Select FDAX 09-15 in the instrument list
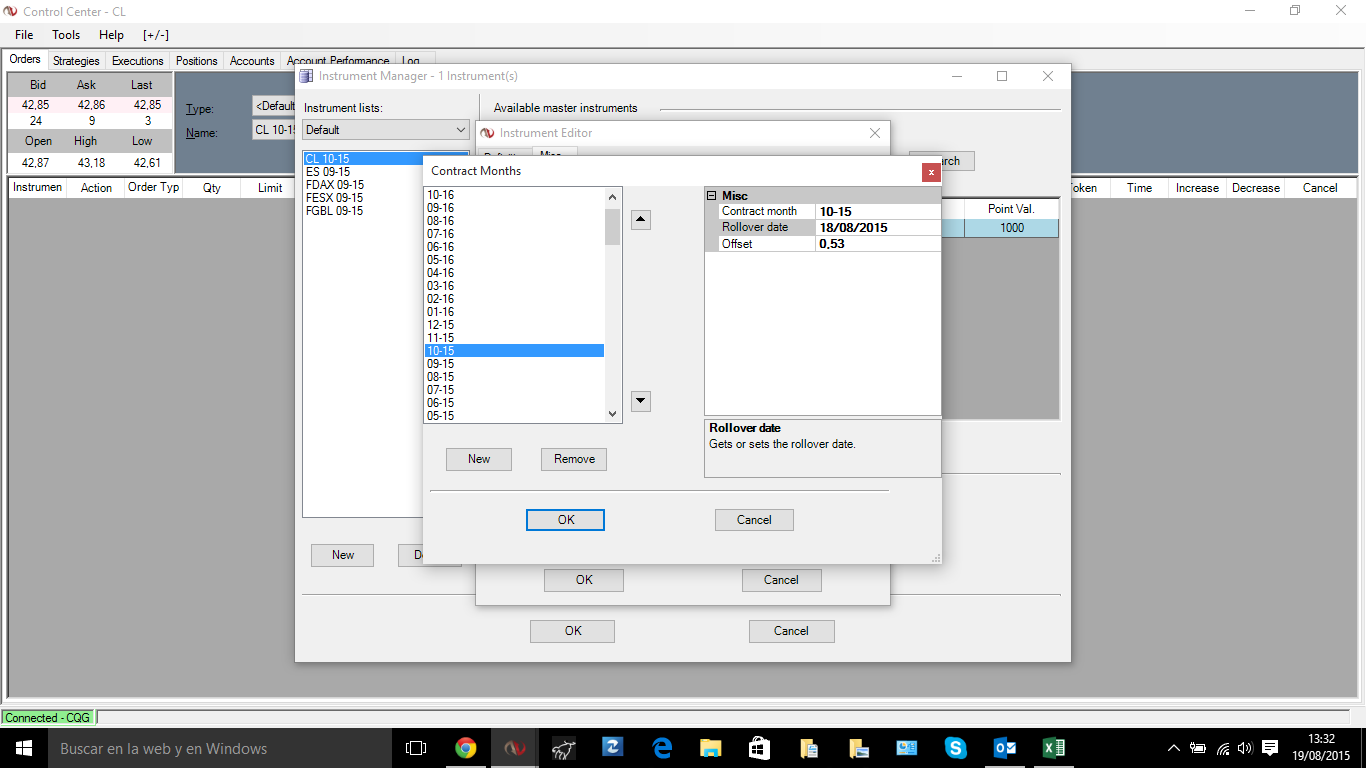The width and height of the screenshot is (1366, 768). (x=335, y=185)
